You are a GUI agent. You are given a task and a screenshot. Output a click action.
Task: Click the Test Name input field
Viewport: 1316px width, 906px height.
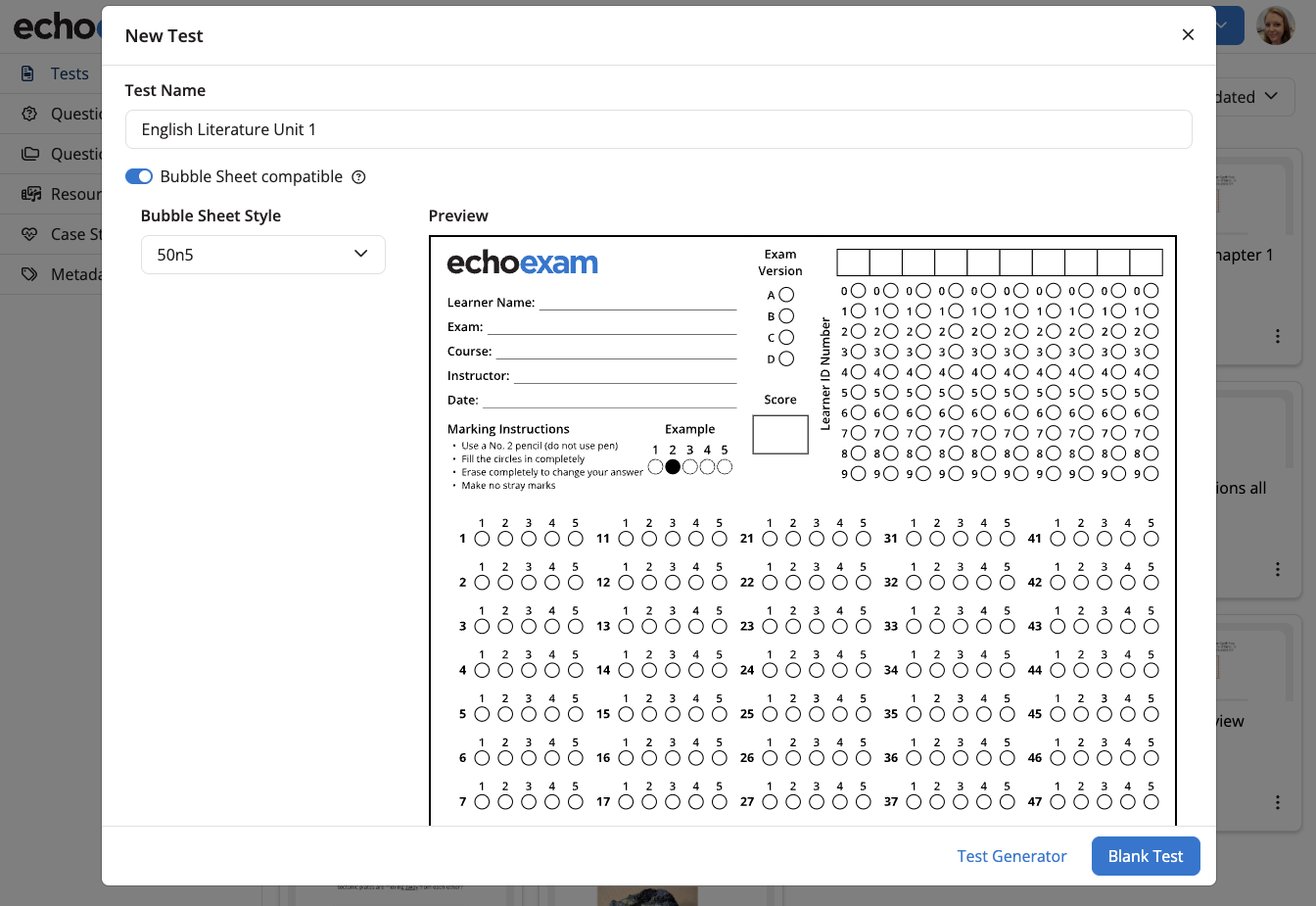[658, 129]
